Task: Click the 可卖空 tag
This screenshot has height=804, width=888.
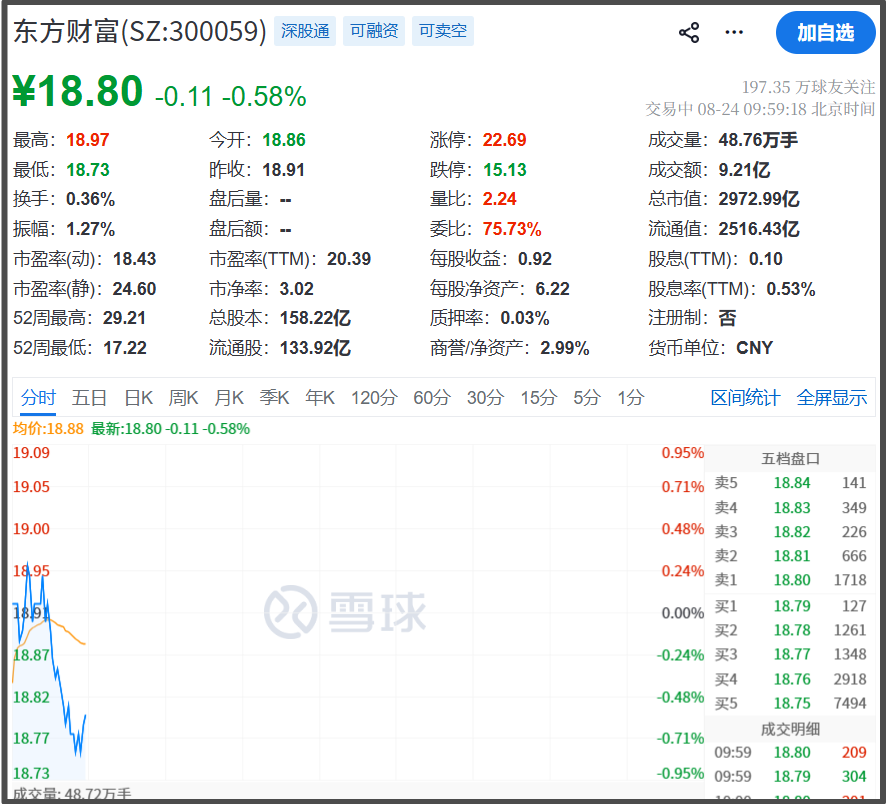Action: click(443, 31)
